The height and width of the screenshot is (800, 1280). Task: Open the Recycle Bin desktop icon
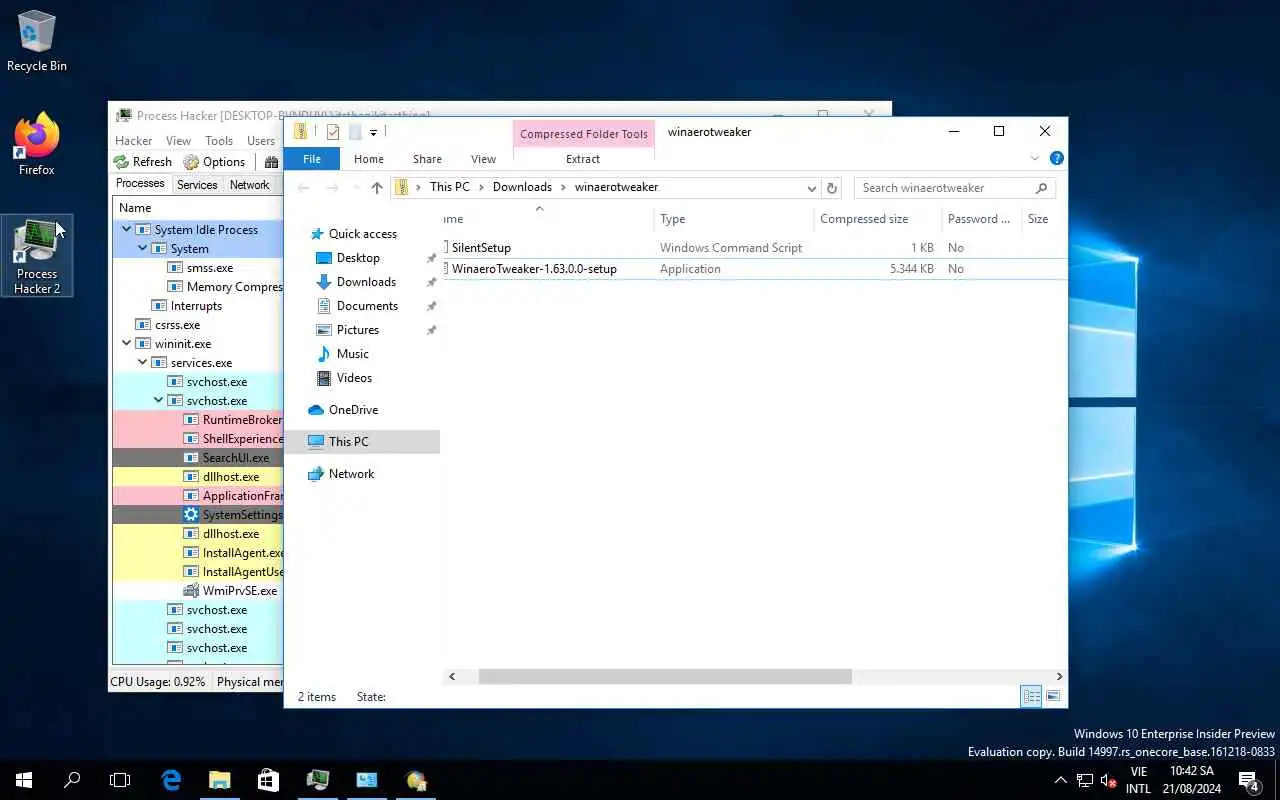pos(37,42)
